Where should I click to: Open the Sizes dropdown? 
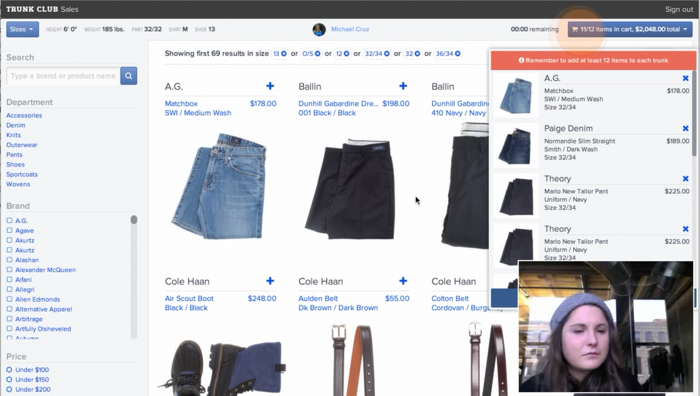(x=22, y=29)
